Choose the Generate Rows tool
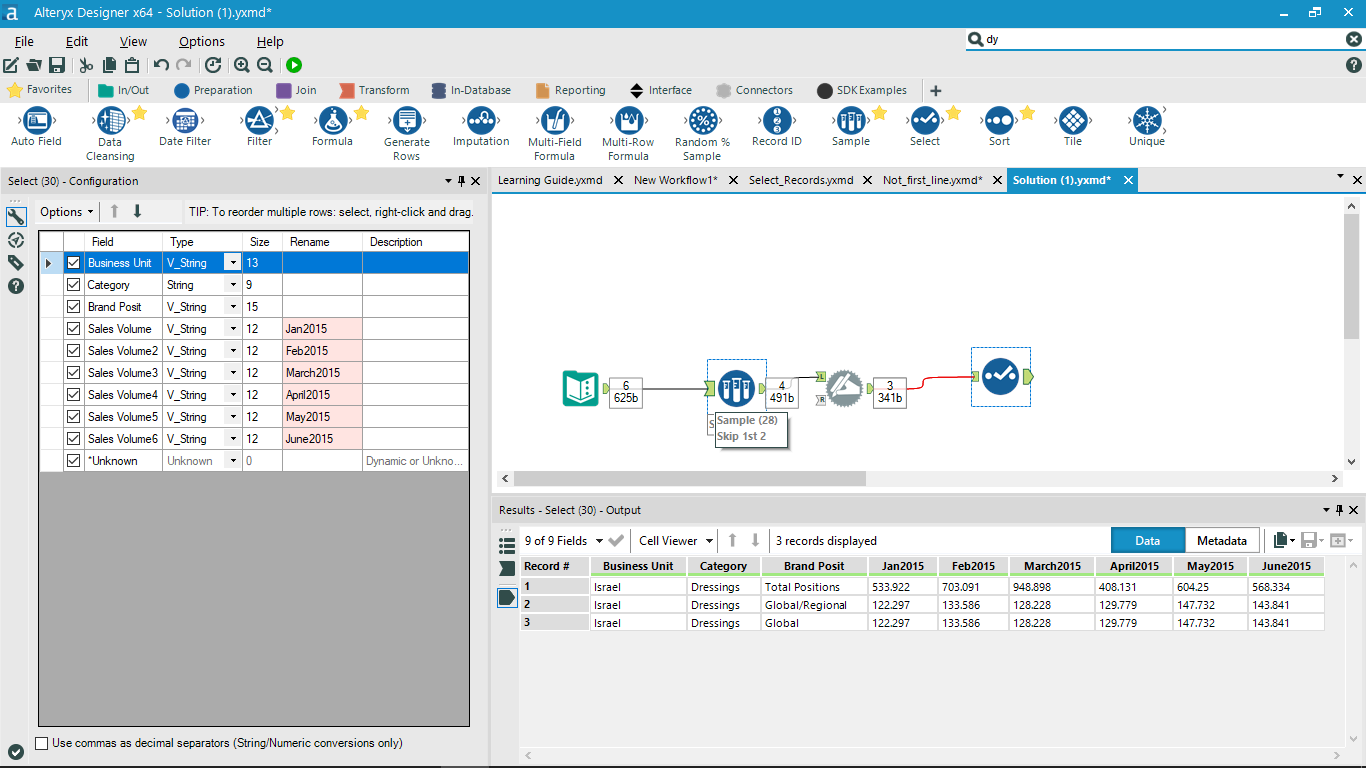The height and width of the screenshot is (768, 1366). click(407, 123)
